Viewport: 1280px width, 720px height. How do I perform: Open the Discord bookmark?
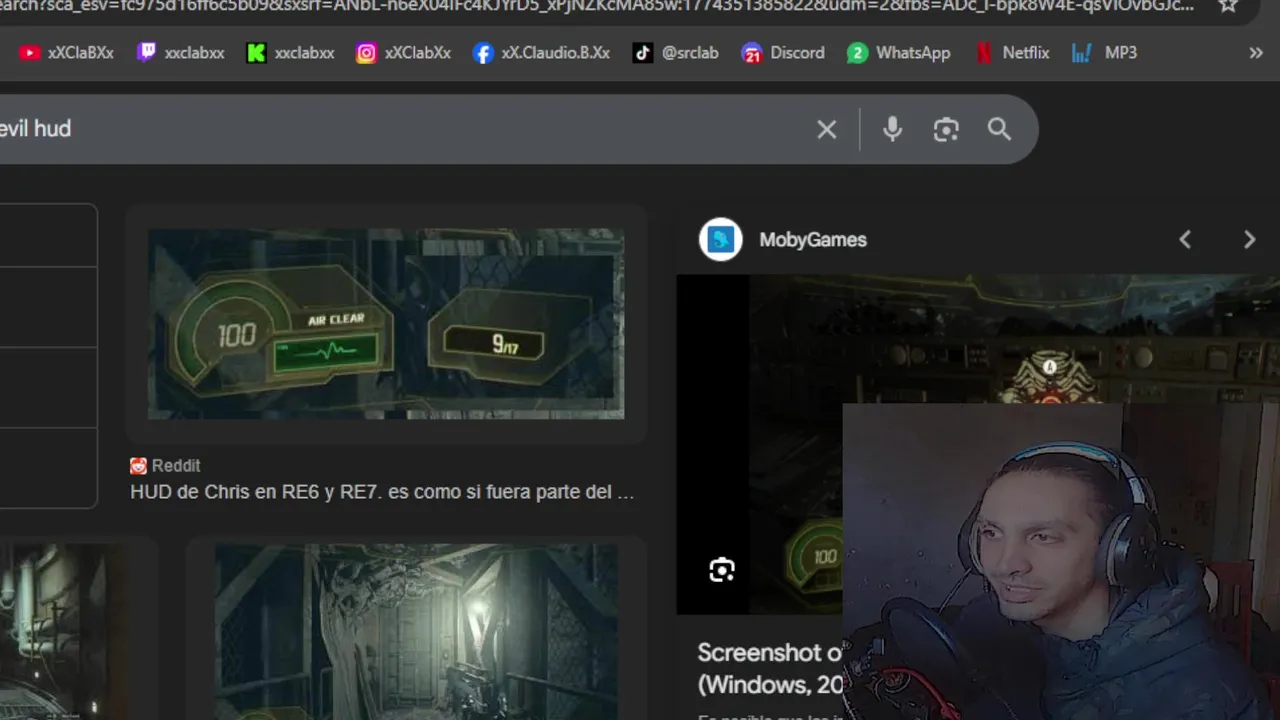(782, 53)
